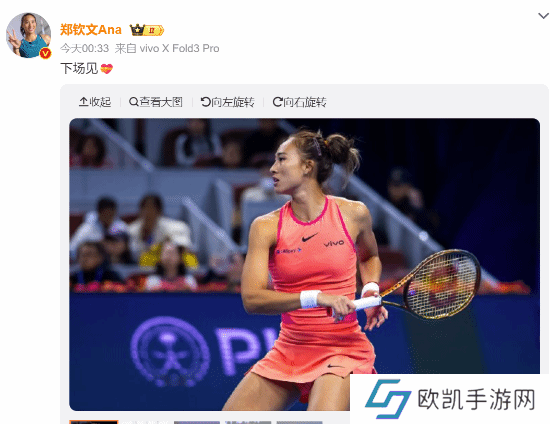Click the 欧凯手游网 watermark logo icon

click(x=388, y=399)
